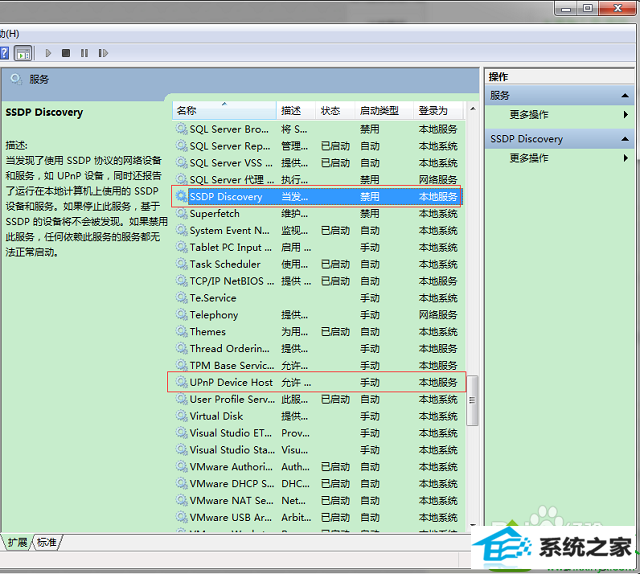Click the blue Help toolbar icon

(4, 53)
